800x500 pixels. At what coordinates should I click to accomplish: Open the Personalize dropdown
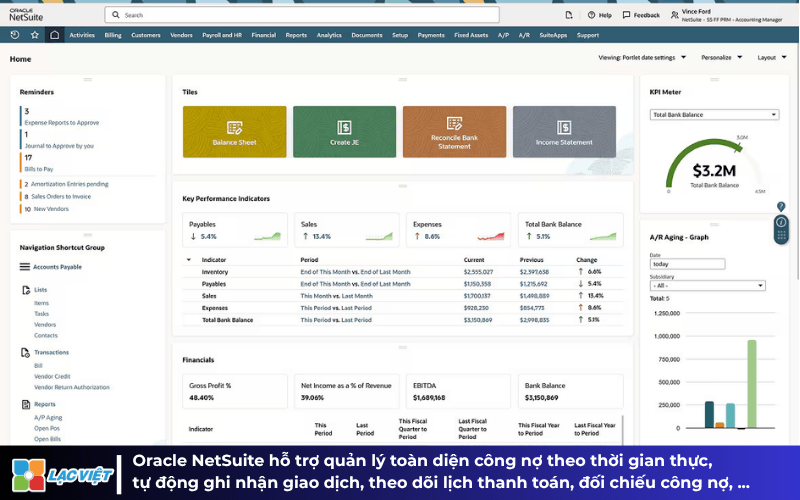(721, 58)
